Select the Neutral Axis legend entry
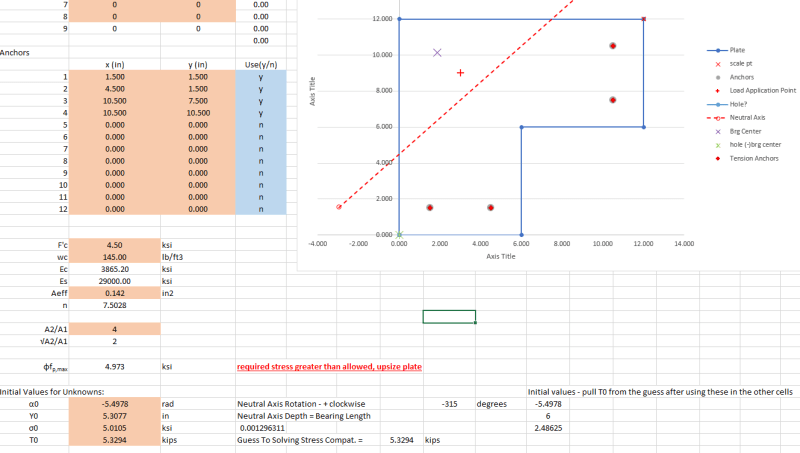 [736, 117]
